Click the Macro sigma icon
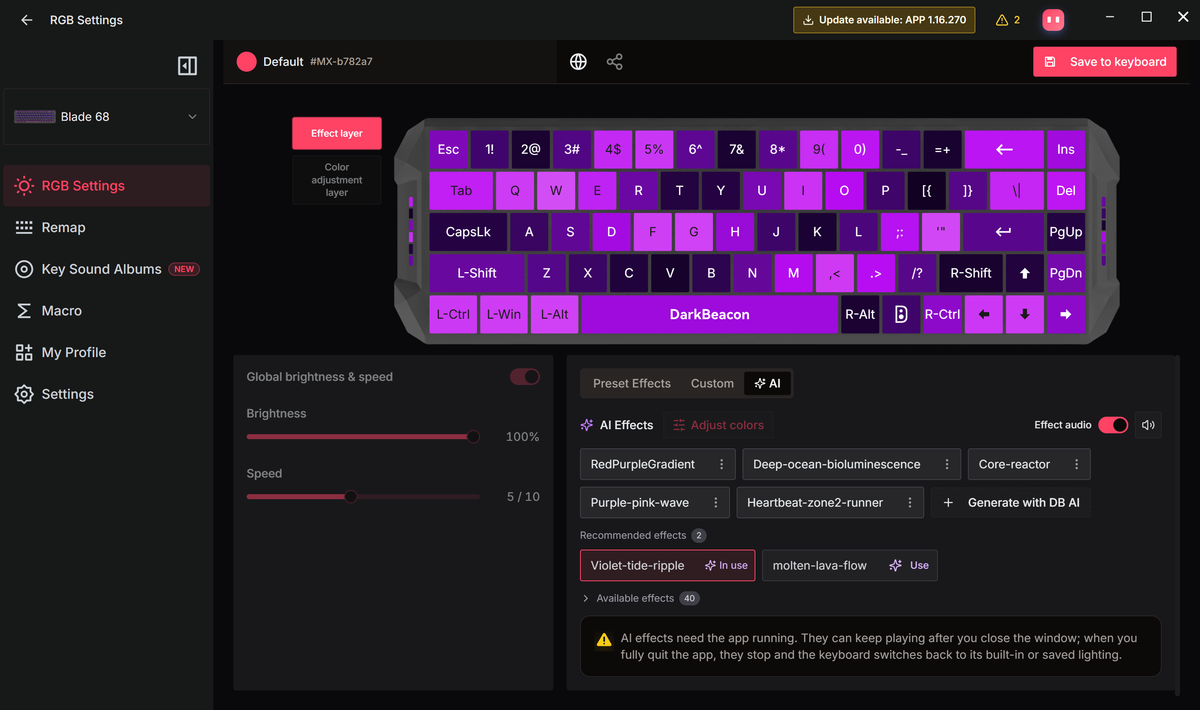 24,311
